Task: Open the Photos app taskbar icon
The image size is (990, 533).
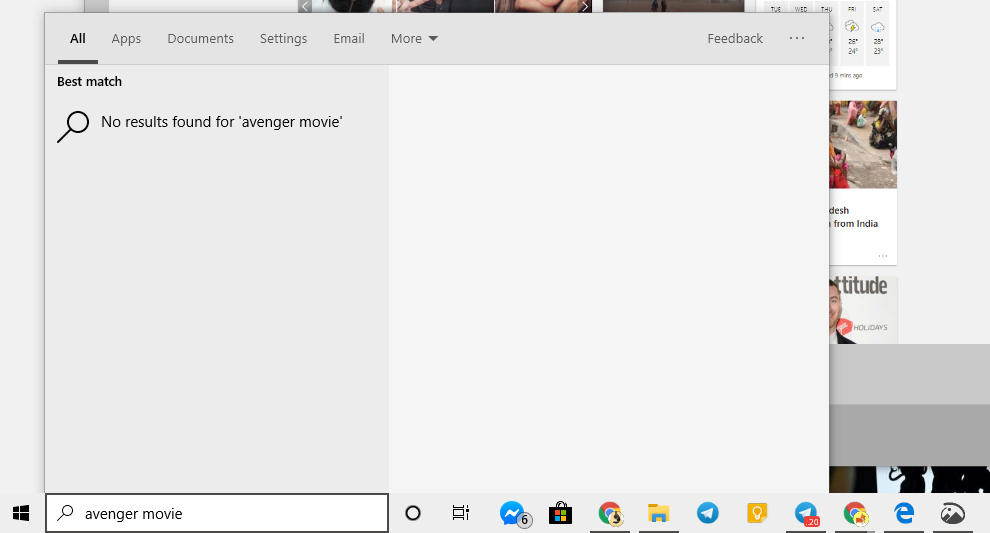Action: click(952, 513)
